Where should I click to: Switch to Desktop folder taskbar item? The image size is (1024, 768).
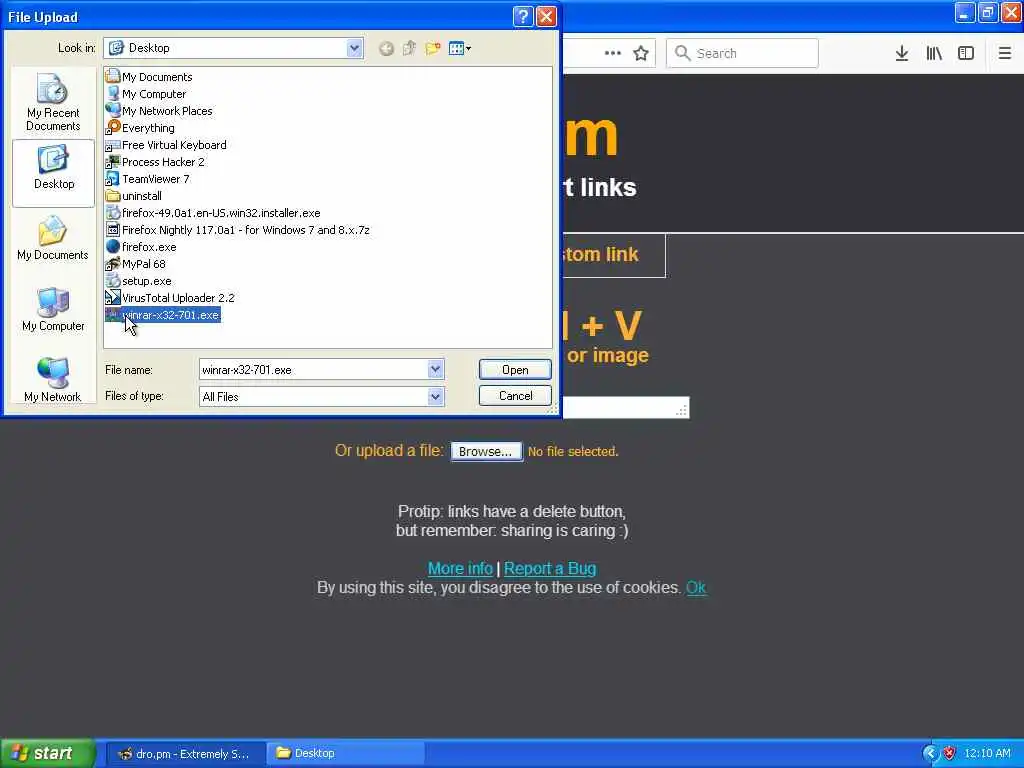(345, 754)
